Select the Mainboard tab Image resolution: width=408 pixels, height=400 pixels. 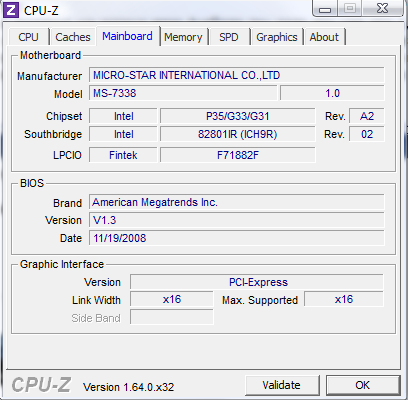[x=128, y=36]
